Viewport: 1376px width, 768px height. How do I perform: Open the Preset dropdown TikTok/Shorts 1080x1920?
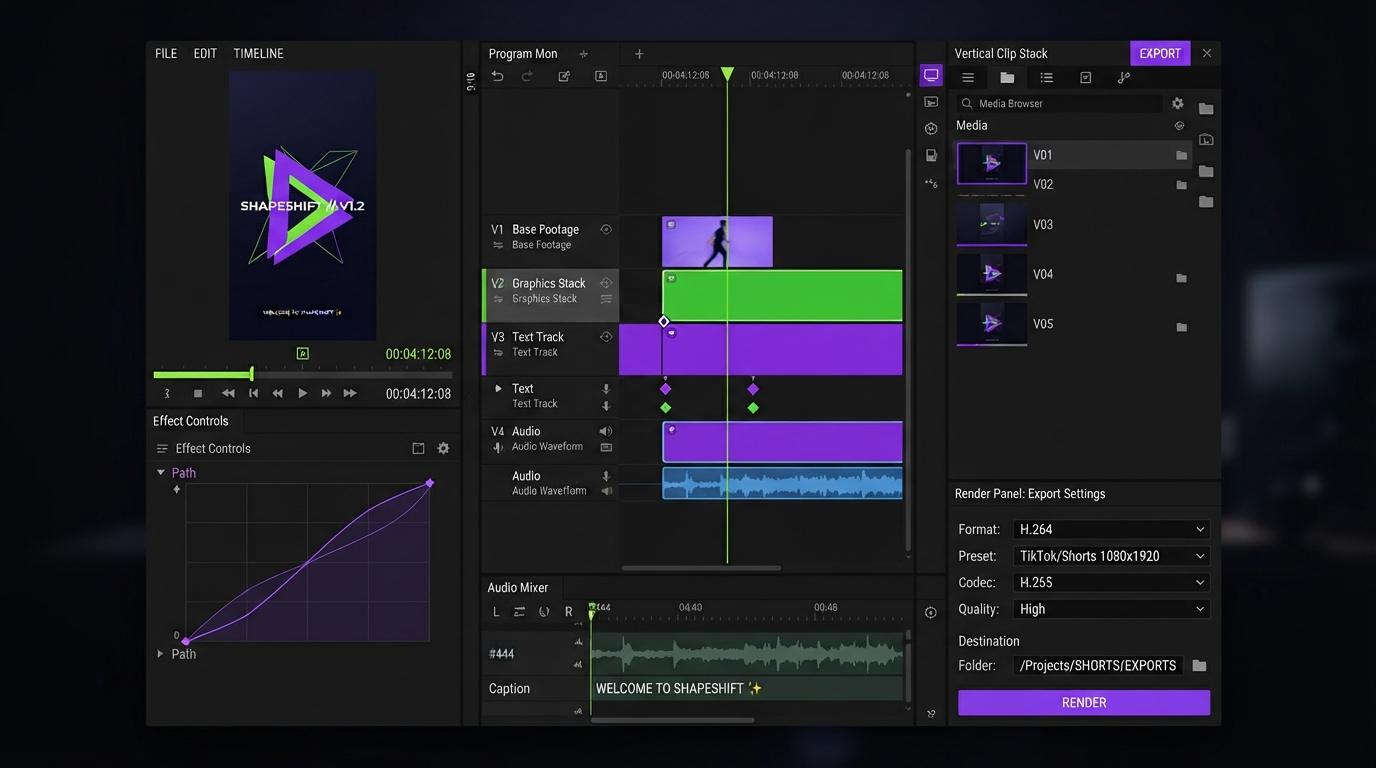[1112, 556]
